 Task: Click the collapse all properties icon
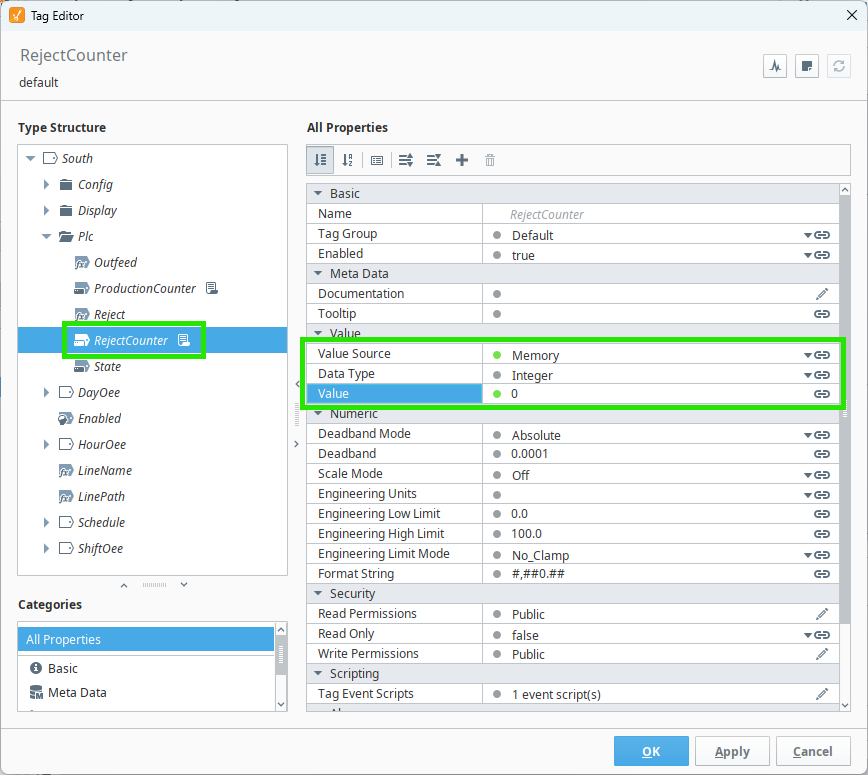(434, 160)
